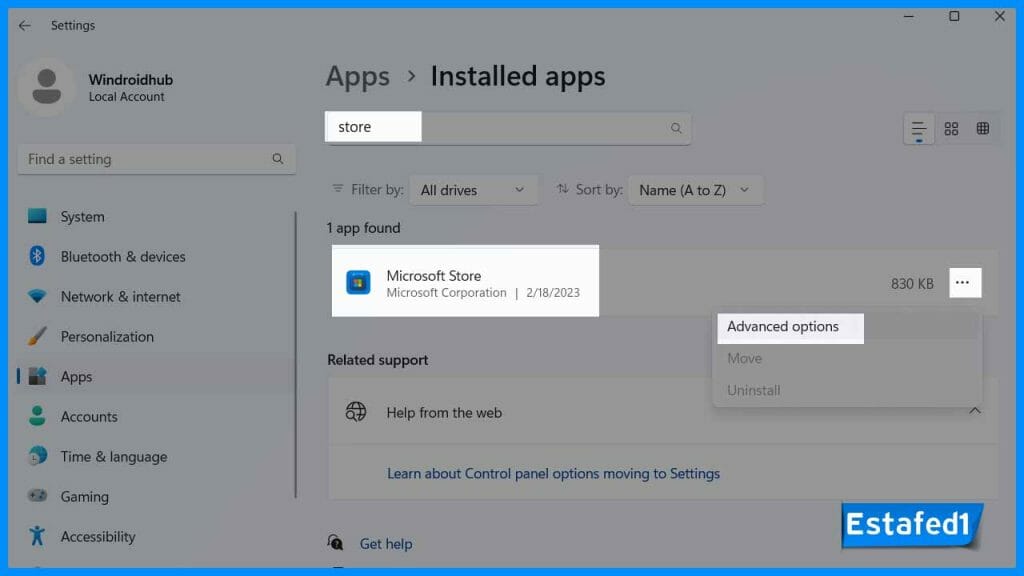This screenshot has width=1024, height=576.
Task: Go to Network & internet settings
Action: pos(120,297)
